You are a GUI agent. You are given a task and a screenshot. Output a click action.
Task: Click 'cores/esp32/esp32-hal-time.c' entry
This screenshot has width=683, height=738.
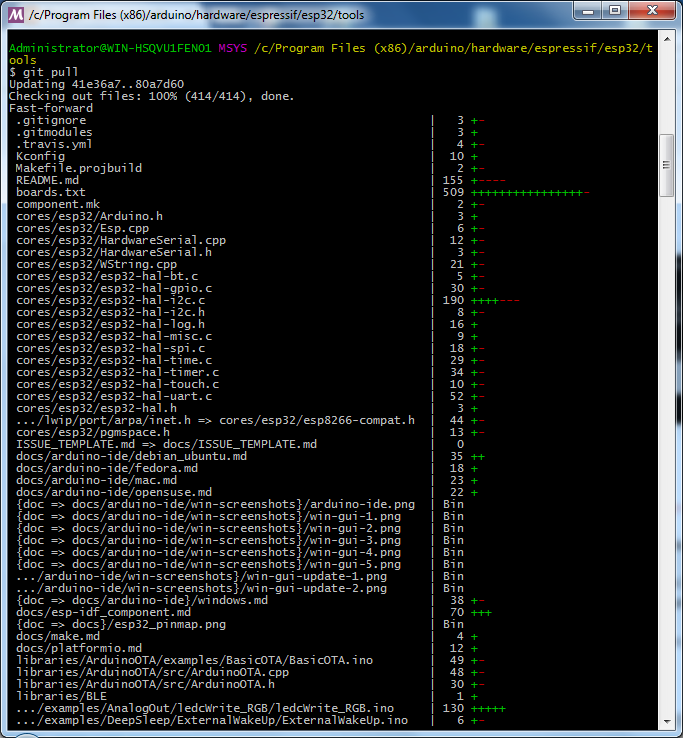[114, 361]
